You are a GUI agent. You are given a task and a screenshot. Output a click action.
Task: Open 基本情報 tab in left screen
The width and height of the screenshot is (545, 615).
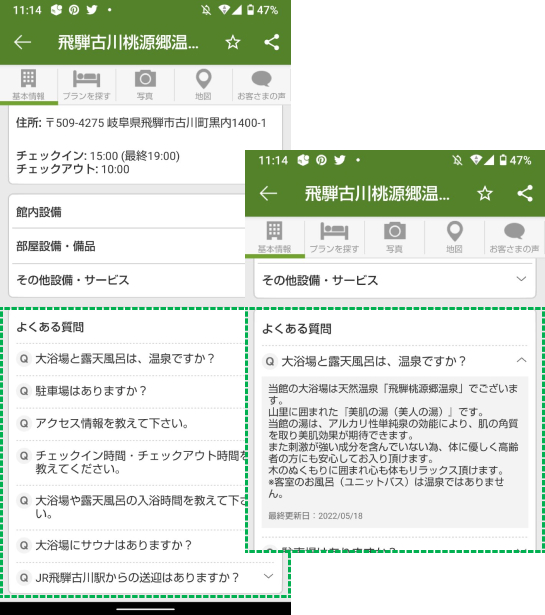[29, 85]
